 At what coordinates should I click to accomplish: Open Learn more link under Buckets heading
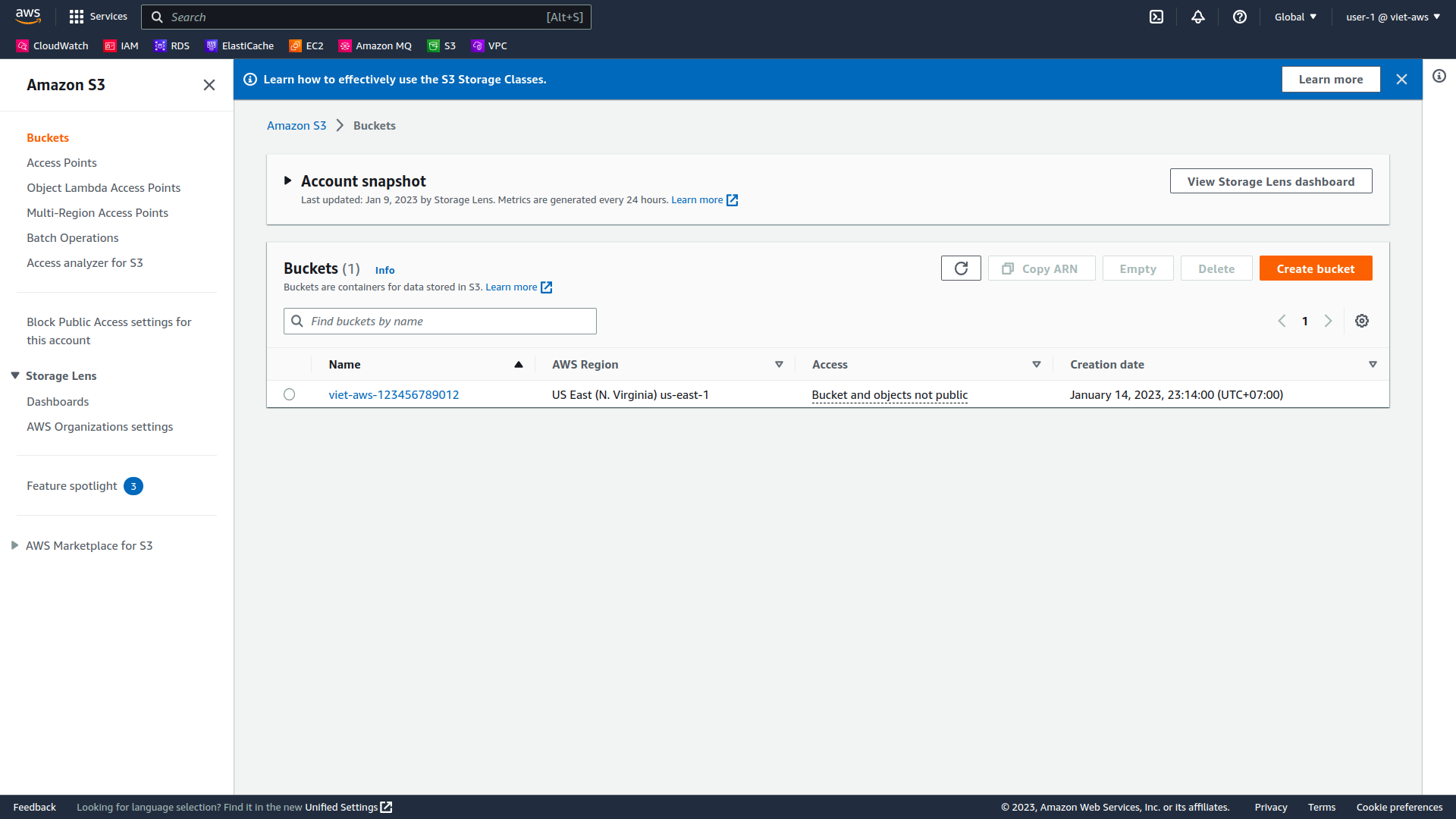(519, 287)
